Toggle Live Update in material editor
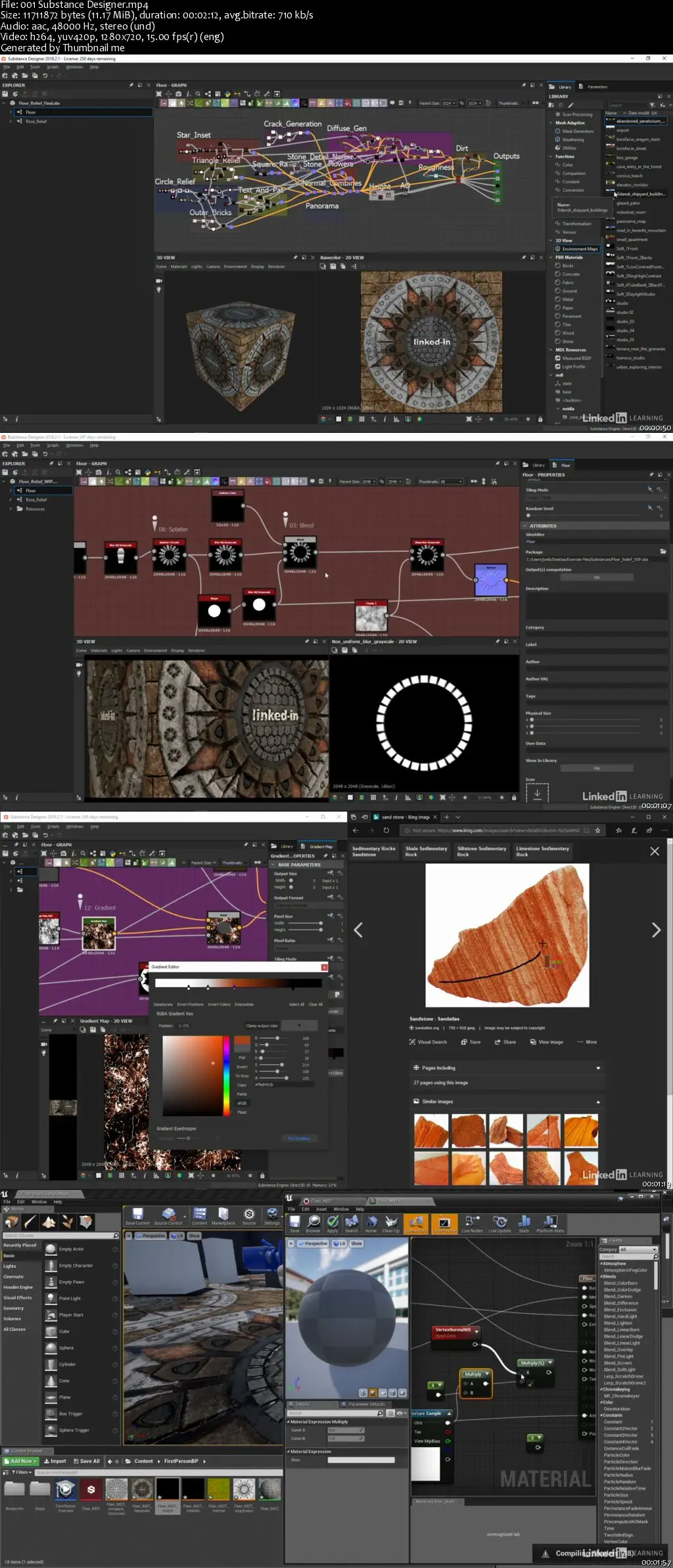Screen dimensions: 673x1568 tap(499, 1224)
